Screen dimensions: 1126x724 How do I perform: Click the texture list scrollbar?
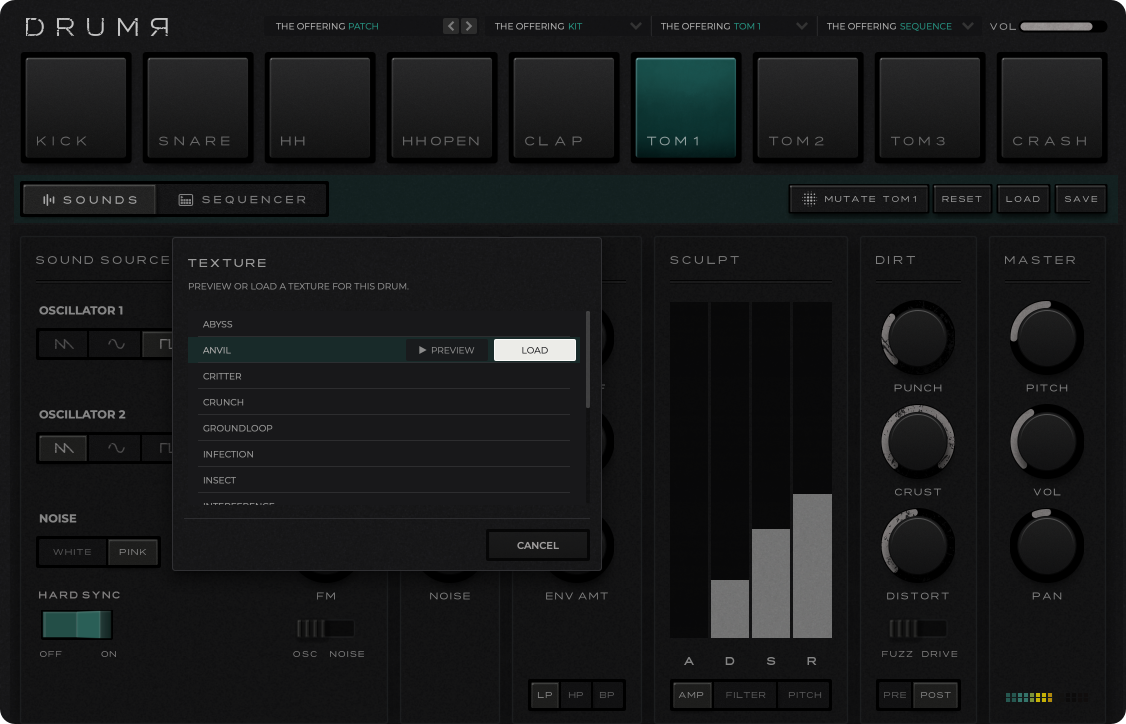coord(588,359)
